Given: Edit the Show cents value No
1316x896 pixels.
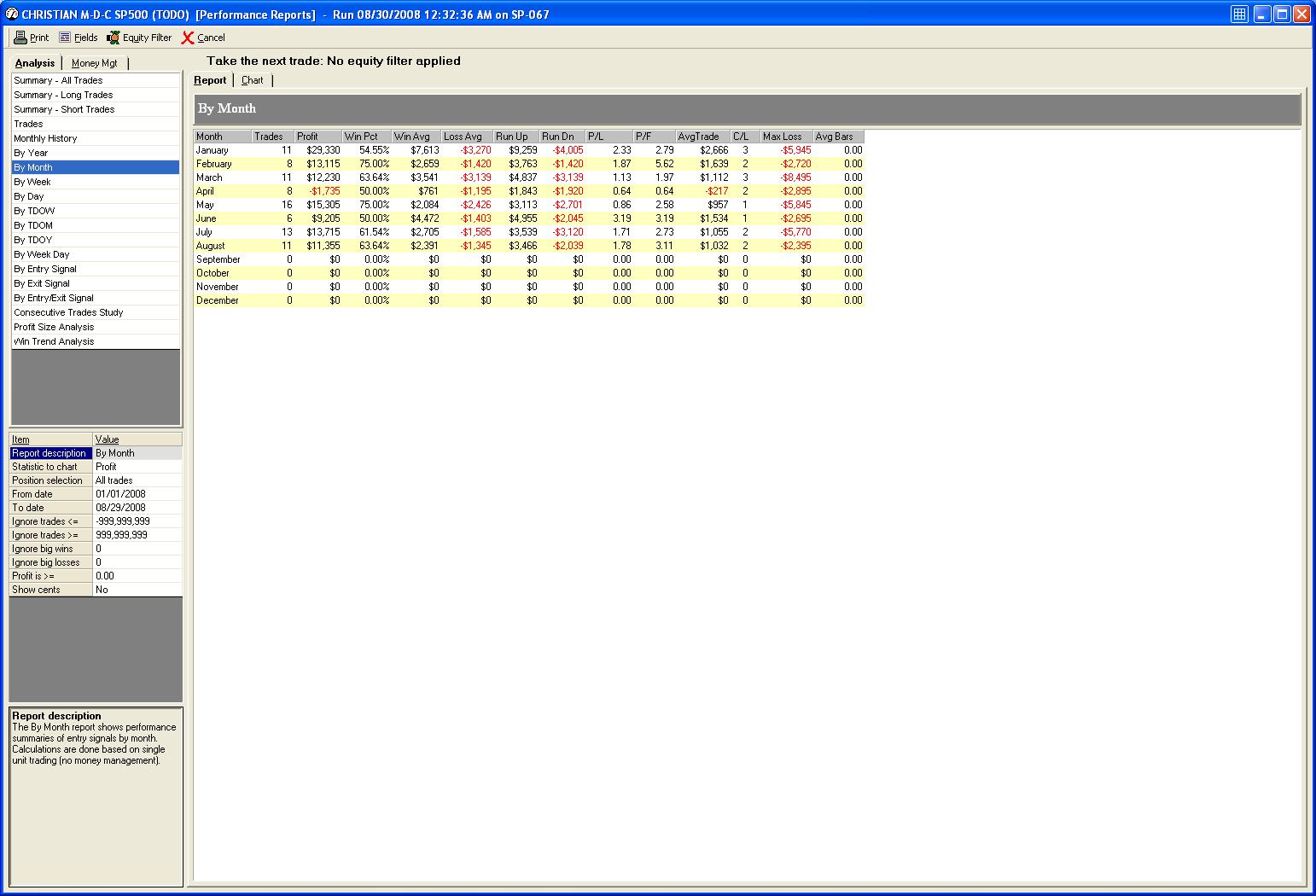Looking at the screenshot, I should (137, 590).
